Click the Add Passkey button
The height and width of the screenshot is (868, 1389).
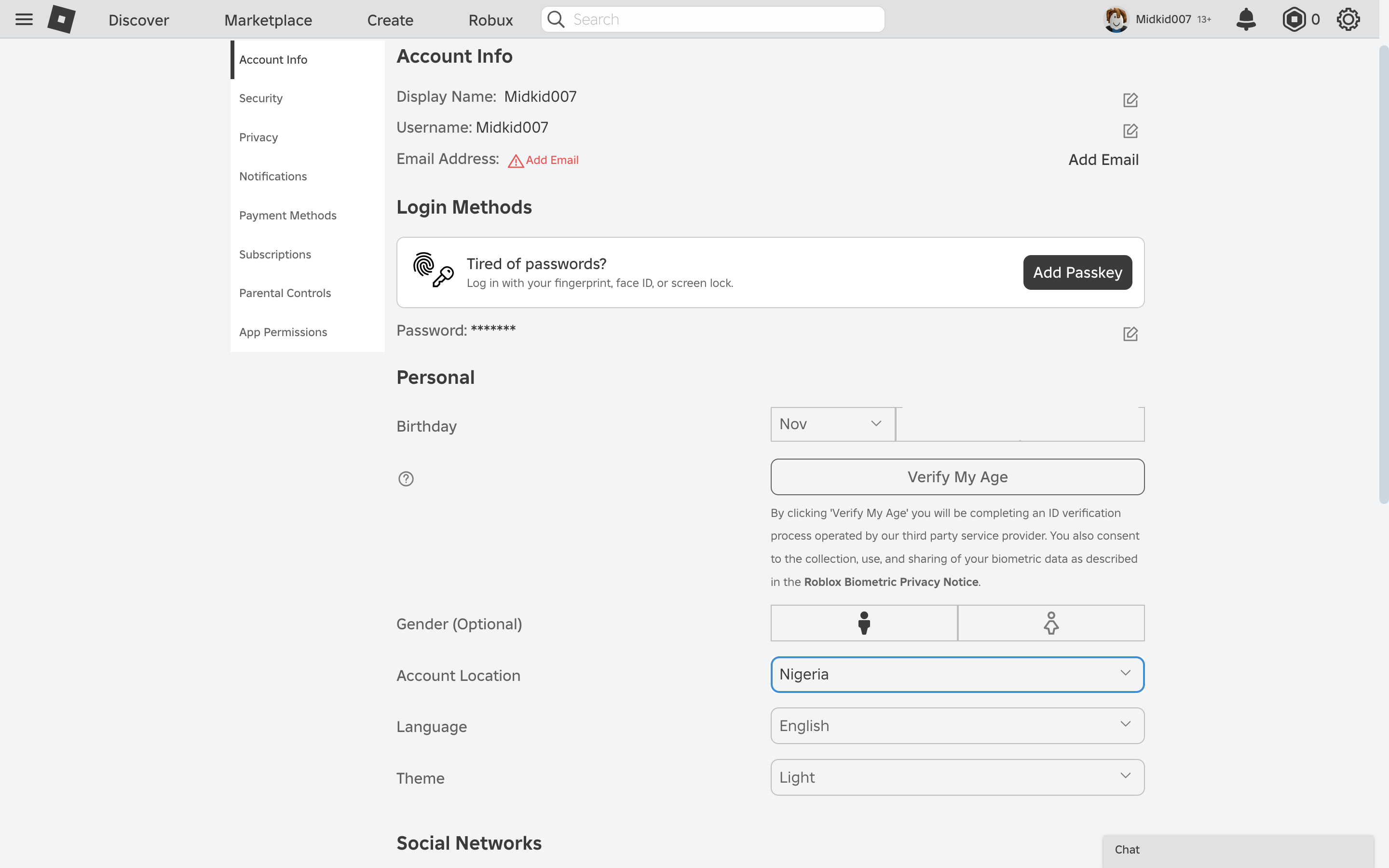[1078, 271]
